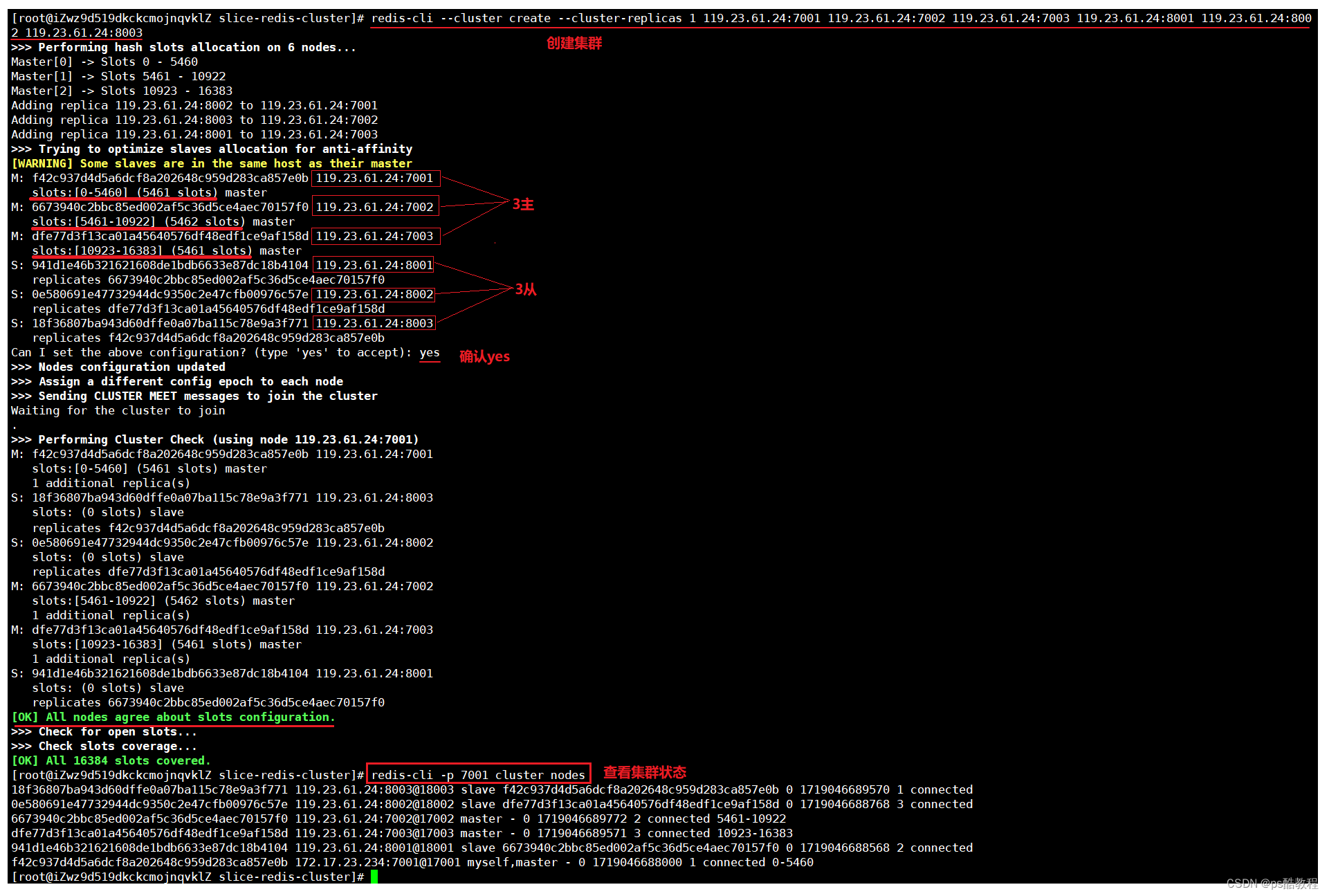Select 'Adding replica 119.23.61.24:8003 to 119.23.61.24:7002' line

[194, 120]
